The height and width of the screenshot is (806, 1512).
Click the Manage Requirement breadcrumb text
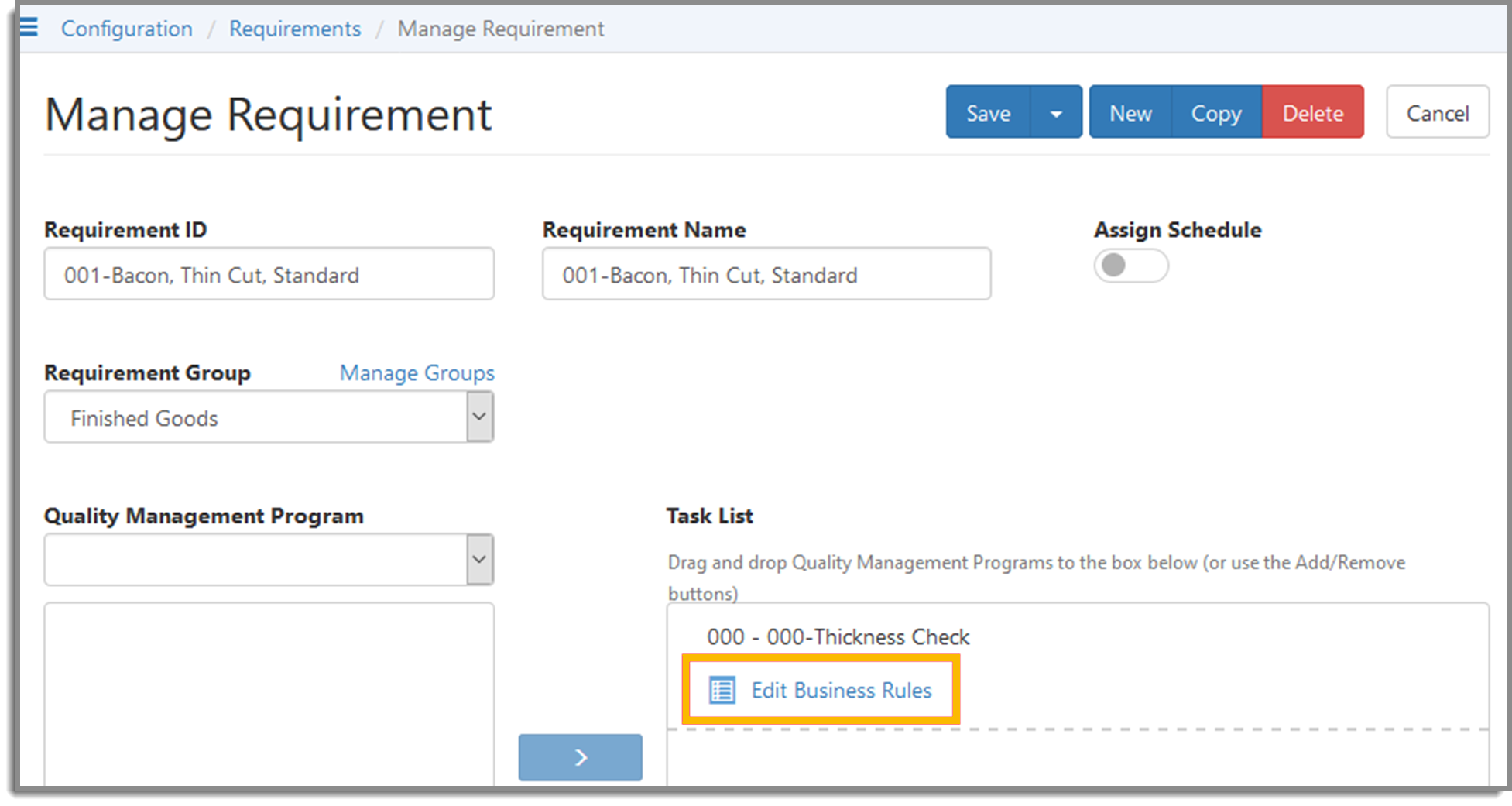tap(501, 29)
